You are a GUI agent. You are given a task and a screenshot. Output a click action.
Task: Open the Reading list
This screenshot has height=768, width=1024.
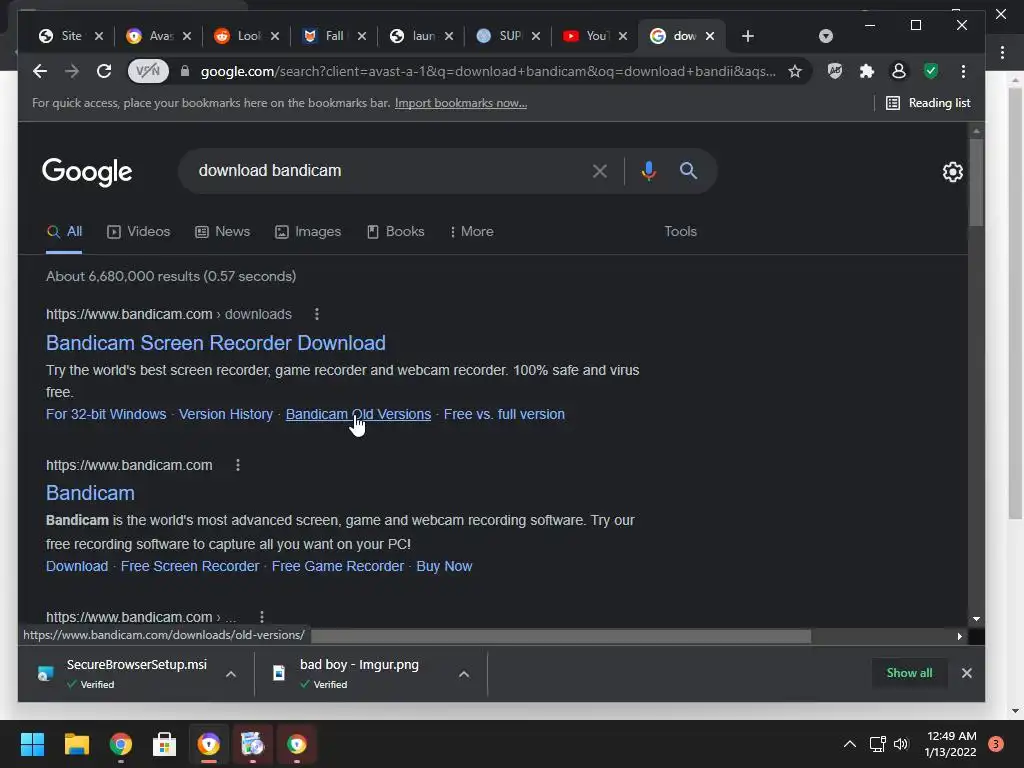(x=928, y=103)
